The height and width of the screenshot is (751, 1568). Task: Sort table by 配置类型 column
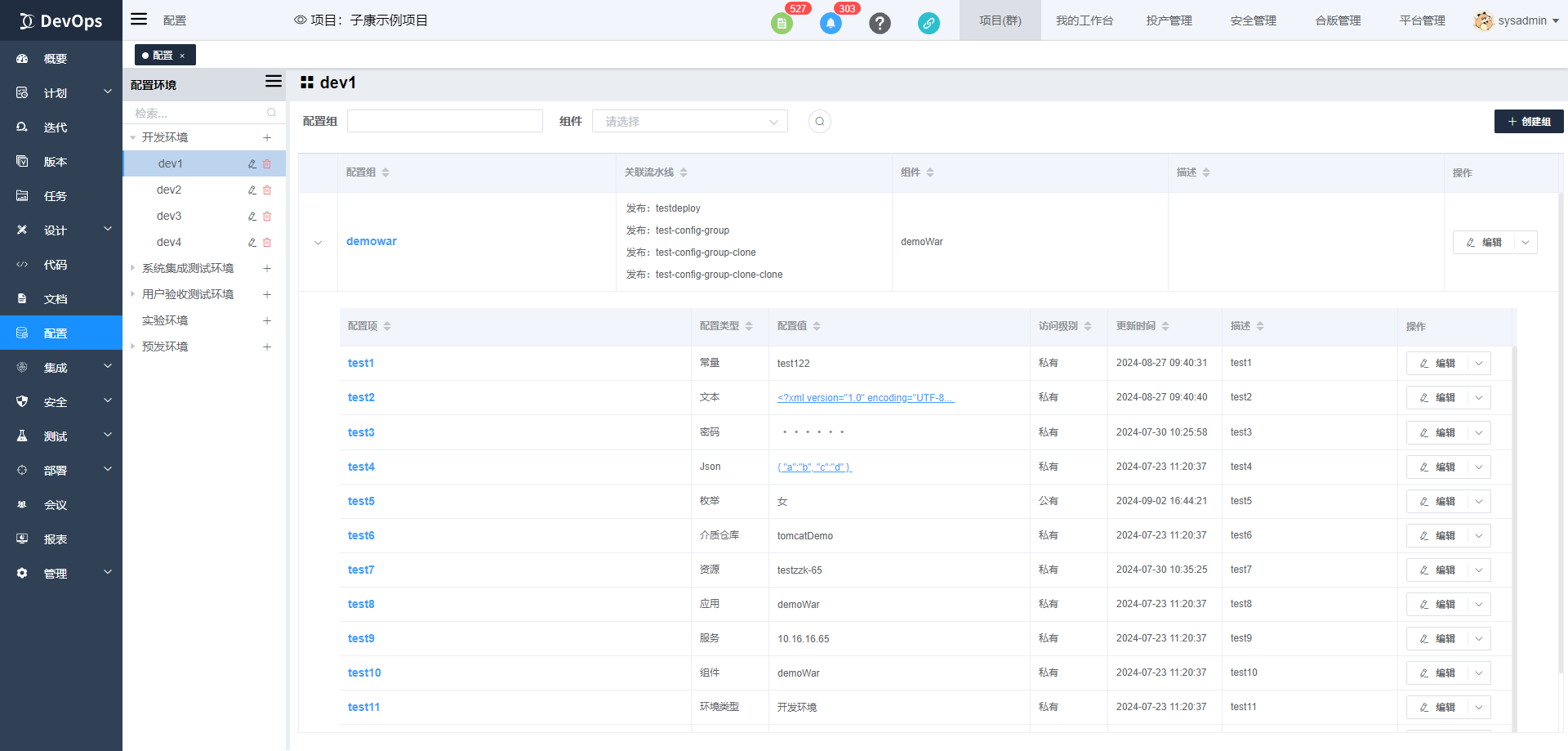(x=749, y=326)
